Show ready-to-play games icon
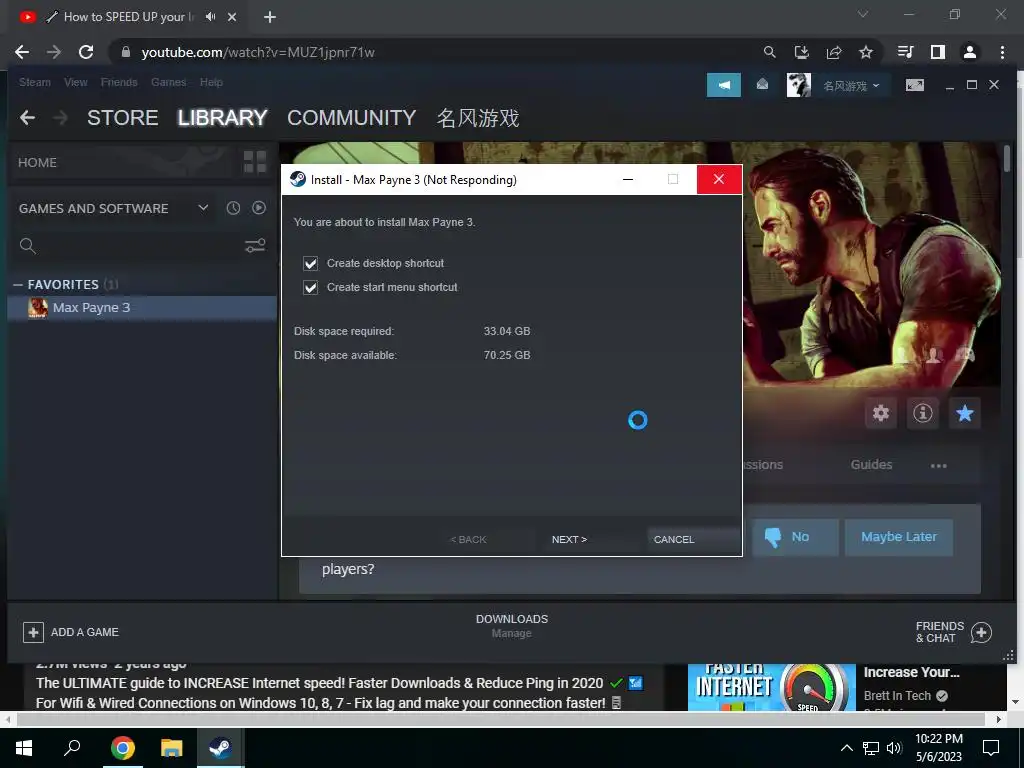Screen dimensions: 1024x768 click(x=259, y=208)
